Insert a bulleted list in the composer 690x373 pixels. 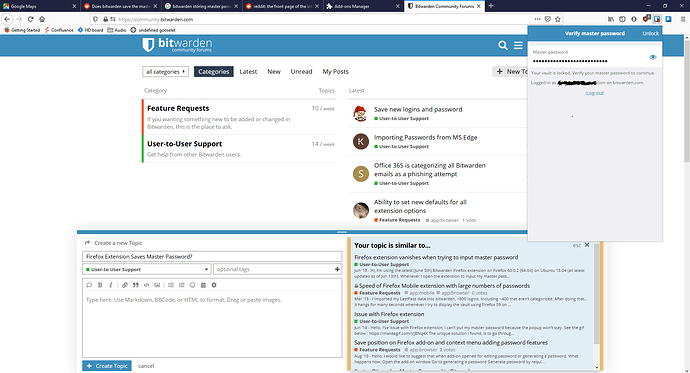point(171,285)
